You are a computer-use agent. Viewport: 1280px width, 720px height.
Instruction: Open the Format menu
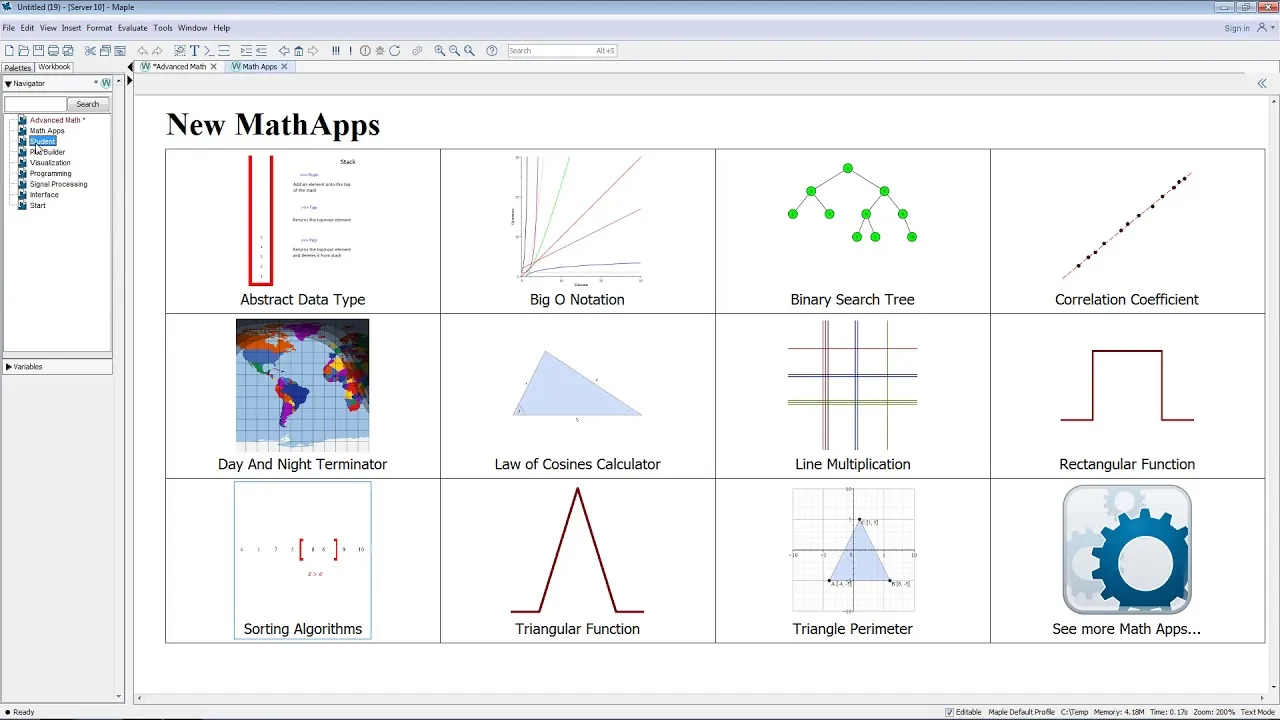click(99, 28)
